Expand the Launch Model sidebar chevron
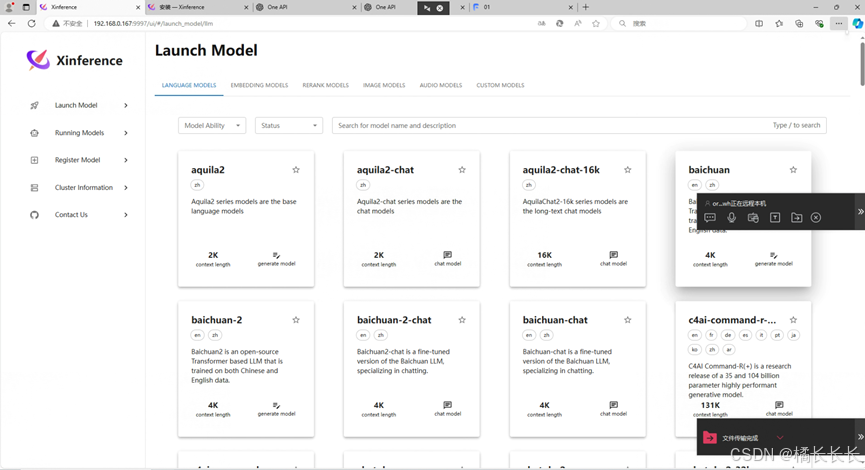This screenshot has width=865, height=470. pyautogui.click(x=126, y=105)
